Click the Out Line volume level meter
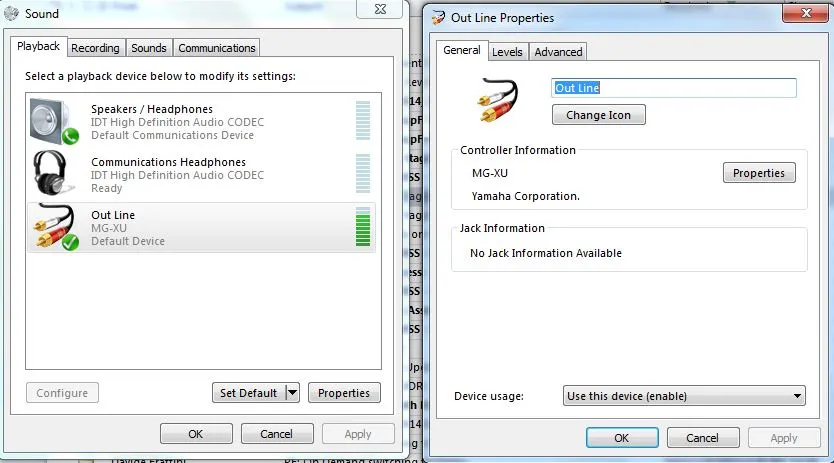The width and height of the screenshot is (834, 463). 362,227
